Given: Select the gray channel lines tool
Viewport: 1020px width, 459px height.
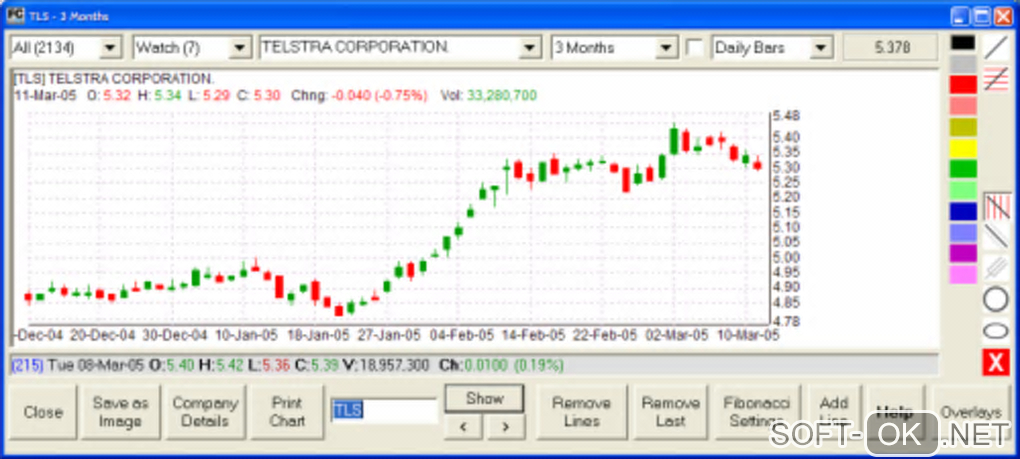Looking at the screenshot, I should [x=995, y=269].
